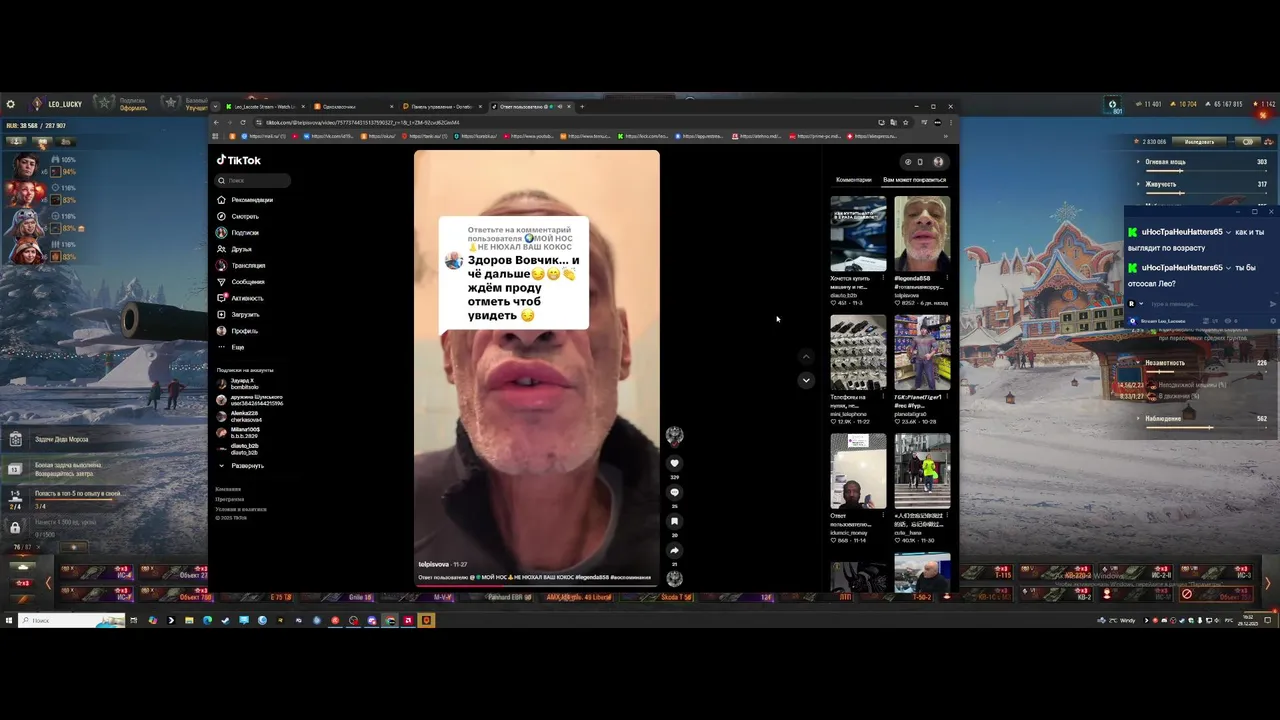
Task: Bookmark the video
Action: click(674, 521)
